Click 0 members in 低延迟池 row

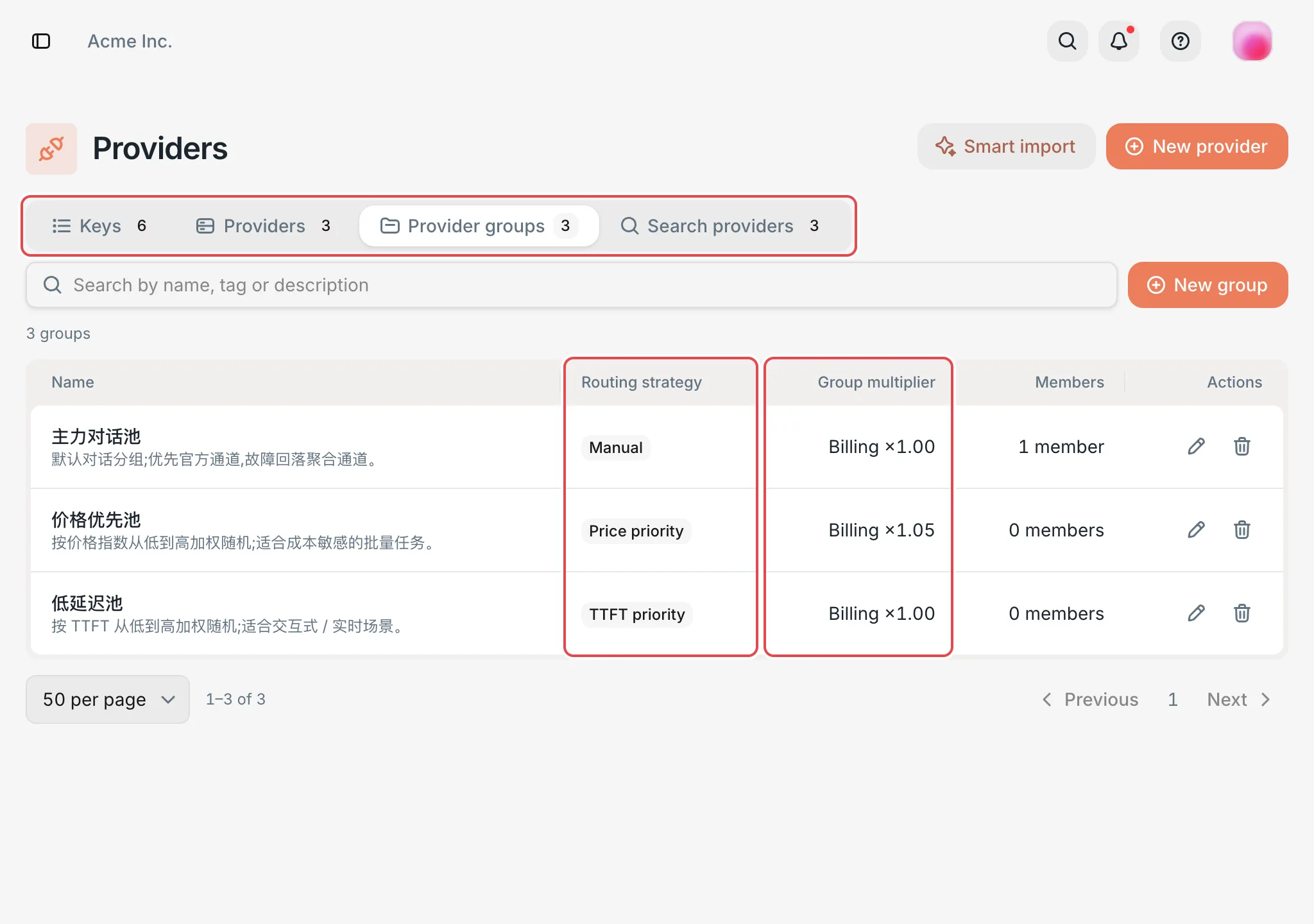pyautogui.click(x=1056, y=613)
